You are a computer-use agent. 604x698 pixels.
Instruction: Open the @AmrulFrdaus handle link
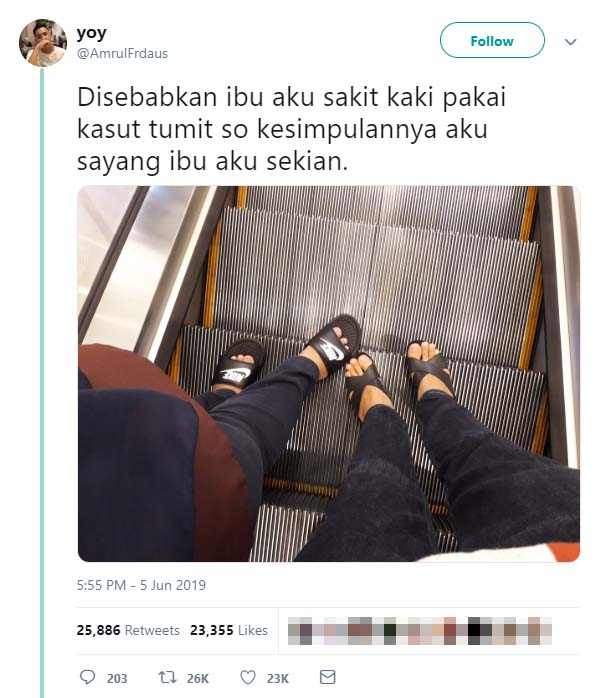click(x=122, y=53)
